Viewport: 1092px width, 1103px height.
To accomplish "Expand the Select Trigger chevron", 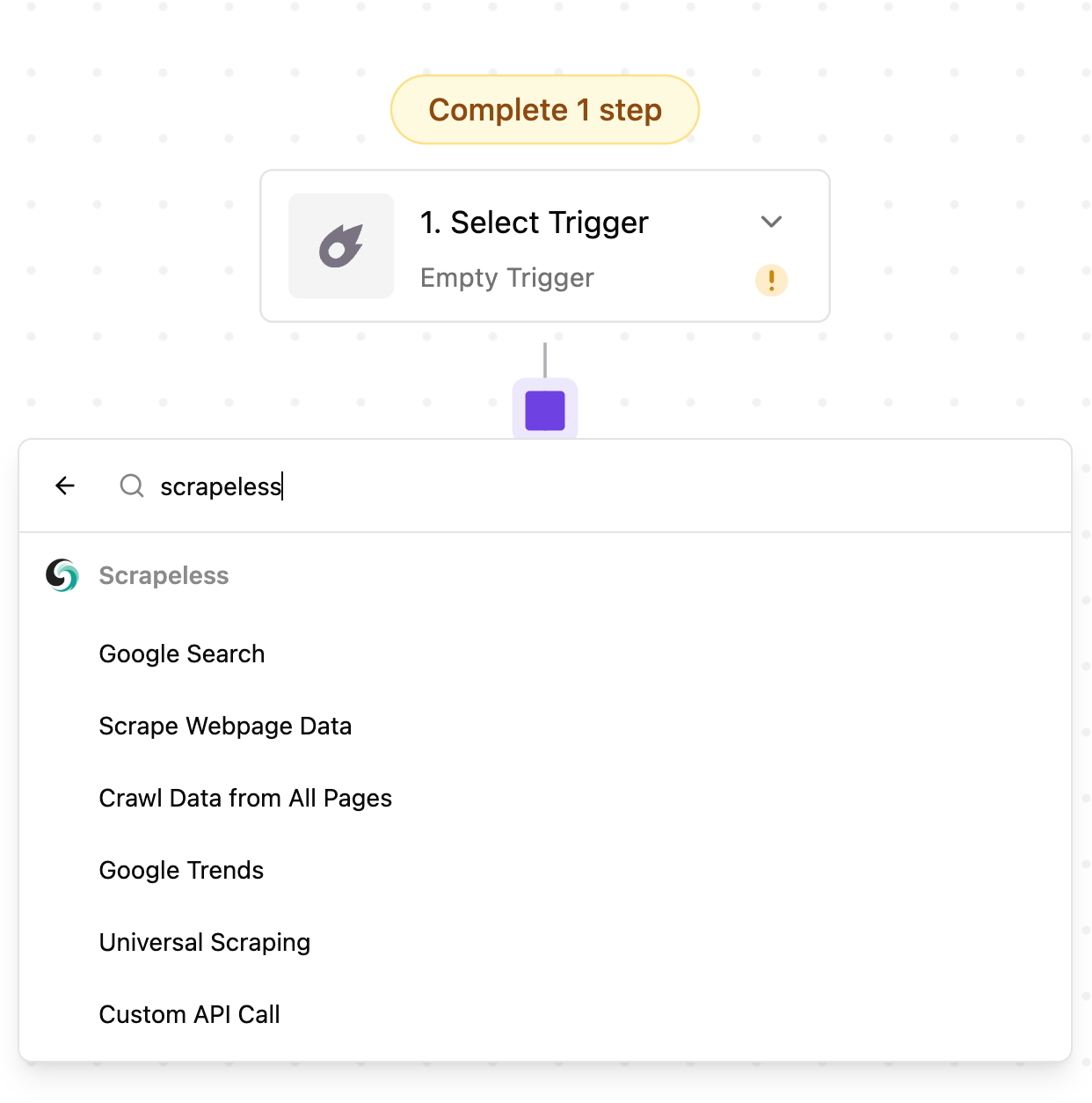I will (x=771, y=222).
